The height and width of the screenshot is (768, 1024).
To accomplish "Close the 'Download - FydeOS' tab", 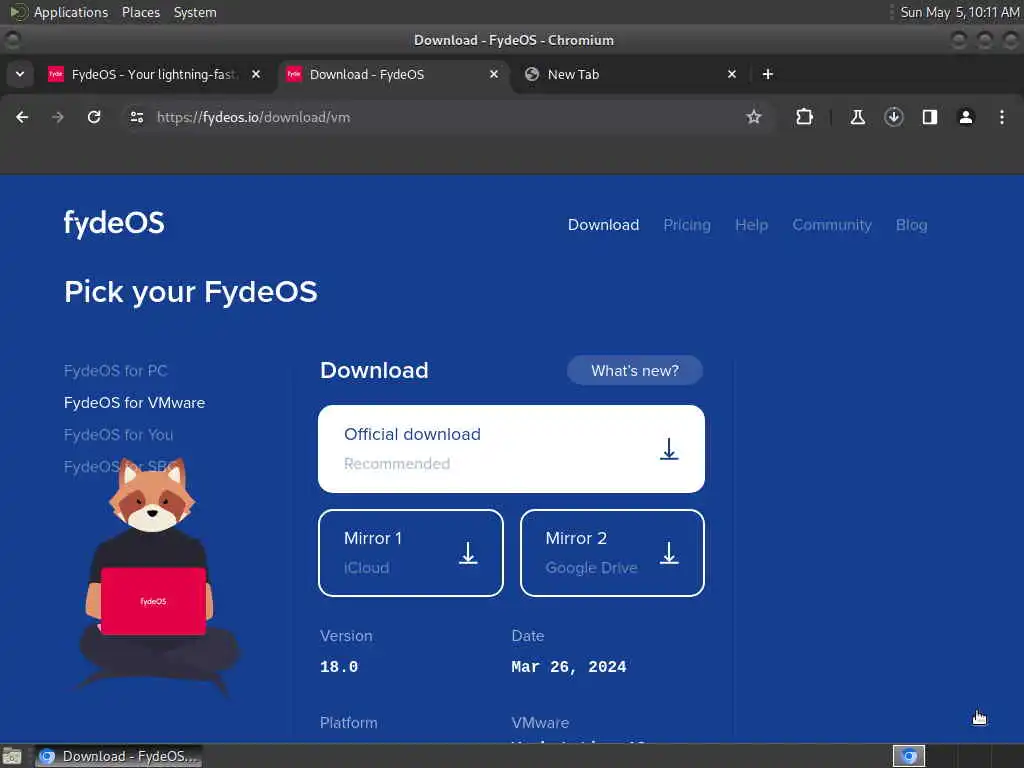I will [x=494, y=74].
